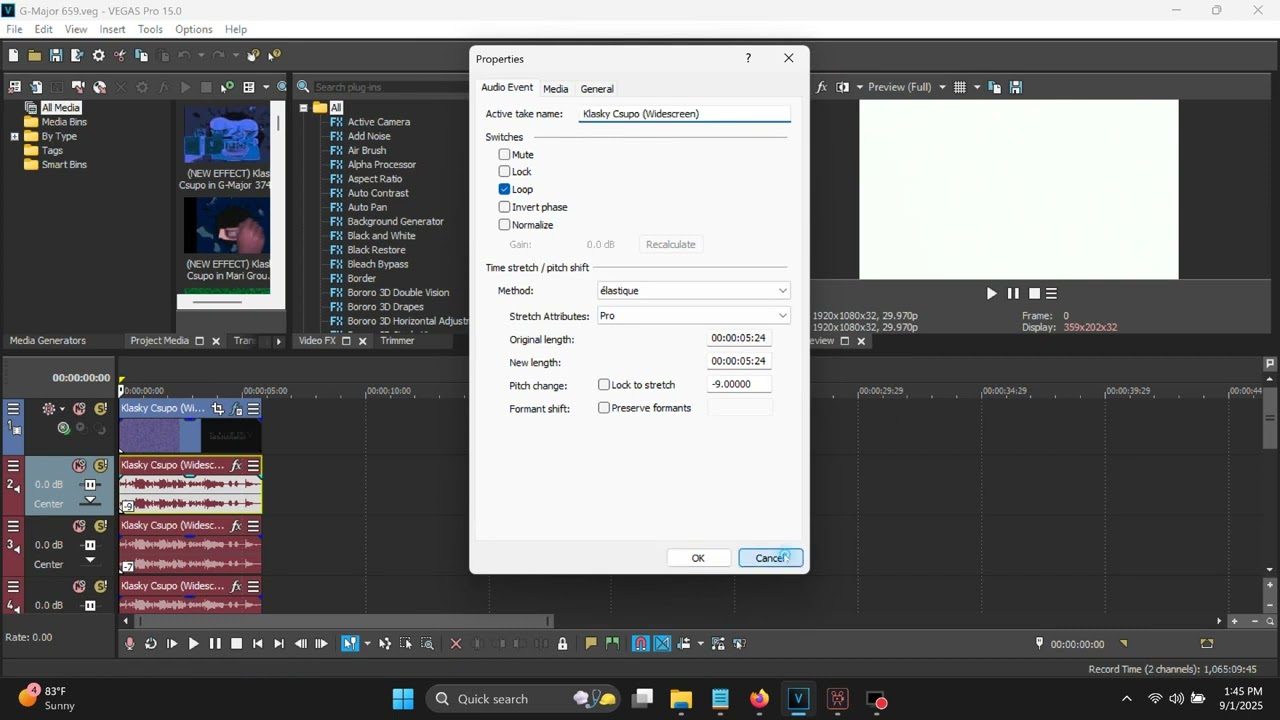The height and width of the screenshot is (720, 1280).
Task: Toggle Automatic Crossfades icon
Action: pyautogui.click(x=662, y=644)
